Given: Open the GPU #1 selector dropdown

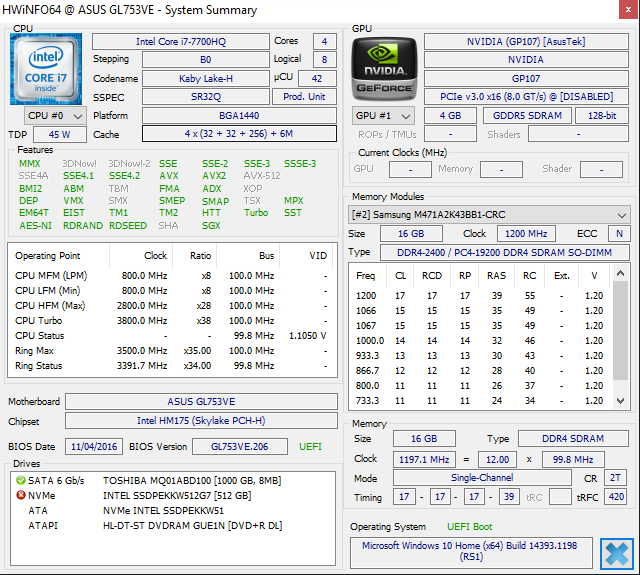Looking at the screenshot, I should pyautogui.click(x=383, y=116).
